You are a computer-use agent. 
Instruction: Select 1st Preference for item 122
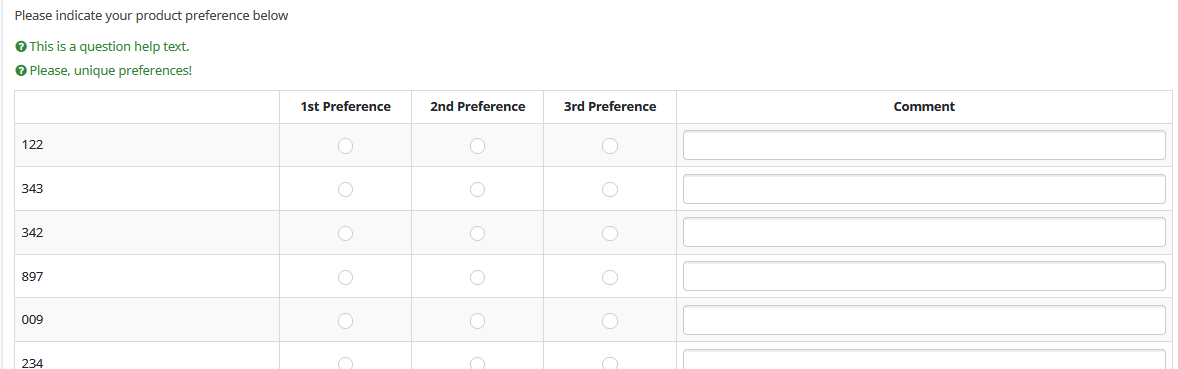(x=345, y=146)
